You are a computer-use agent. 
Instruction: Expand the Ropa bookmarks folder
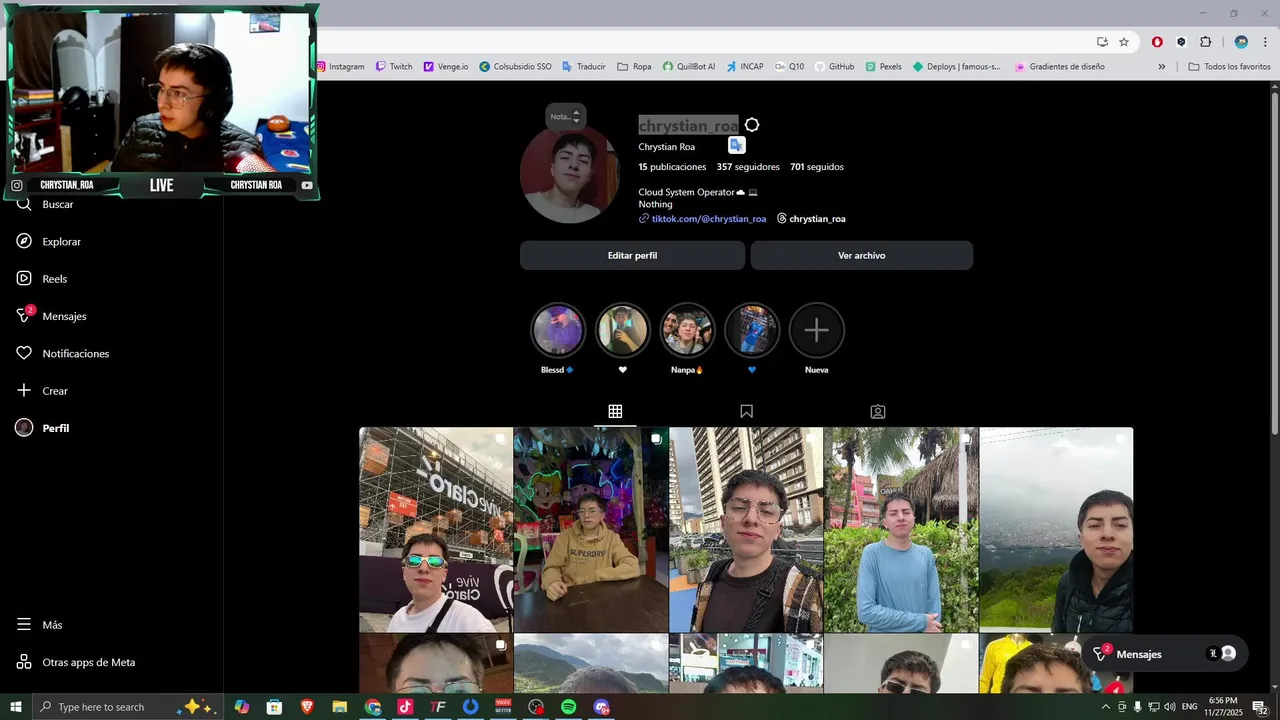tap(634, 67)
